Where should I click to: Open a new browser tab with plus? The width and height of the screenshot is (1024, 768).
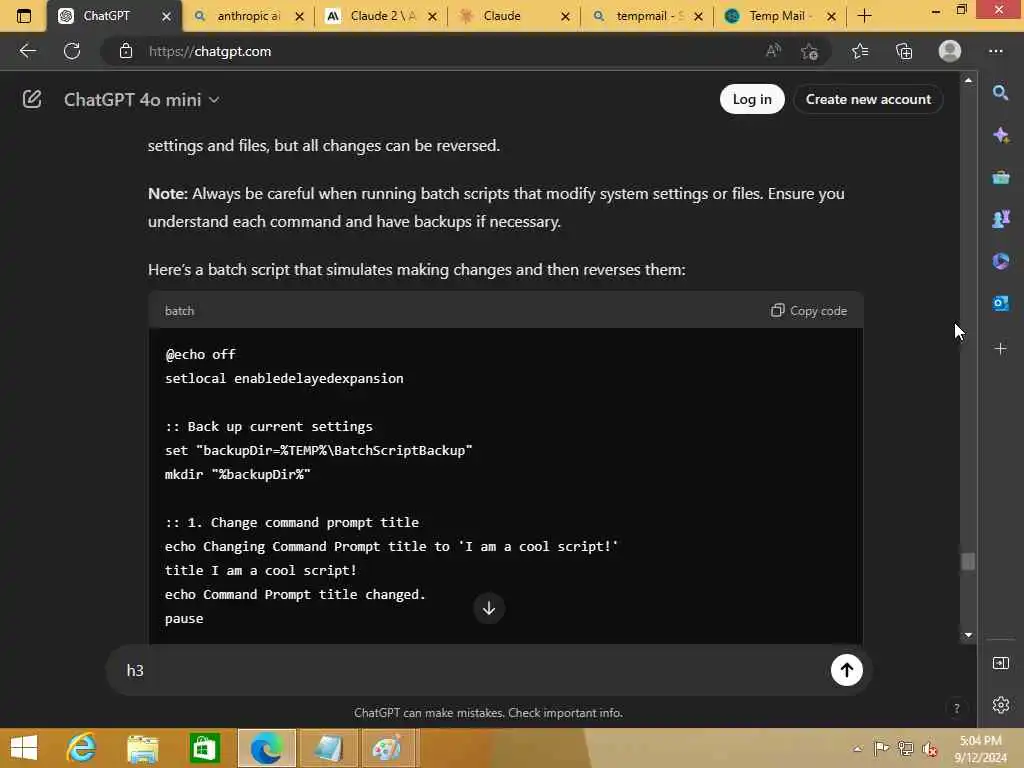click(864, 16)
